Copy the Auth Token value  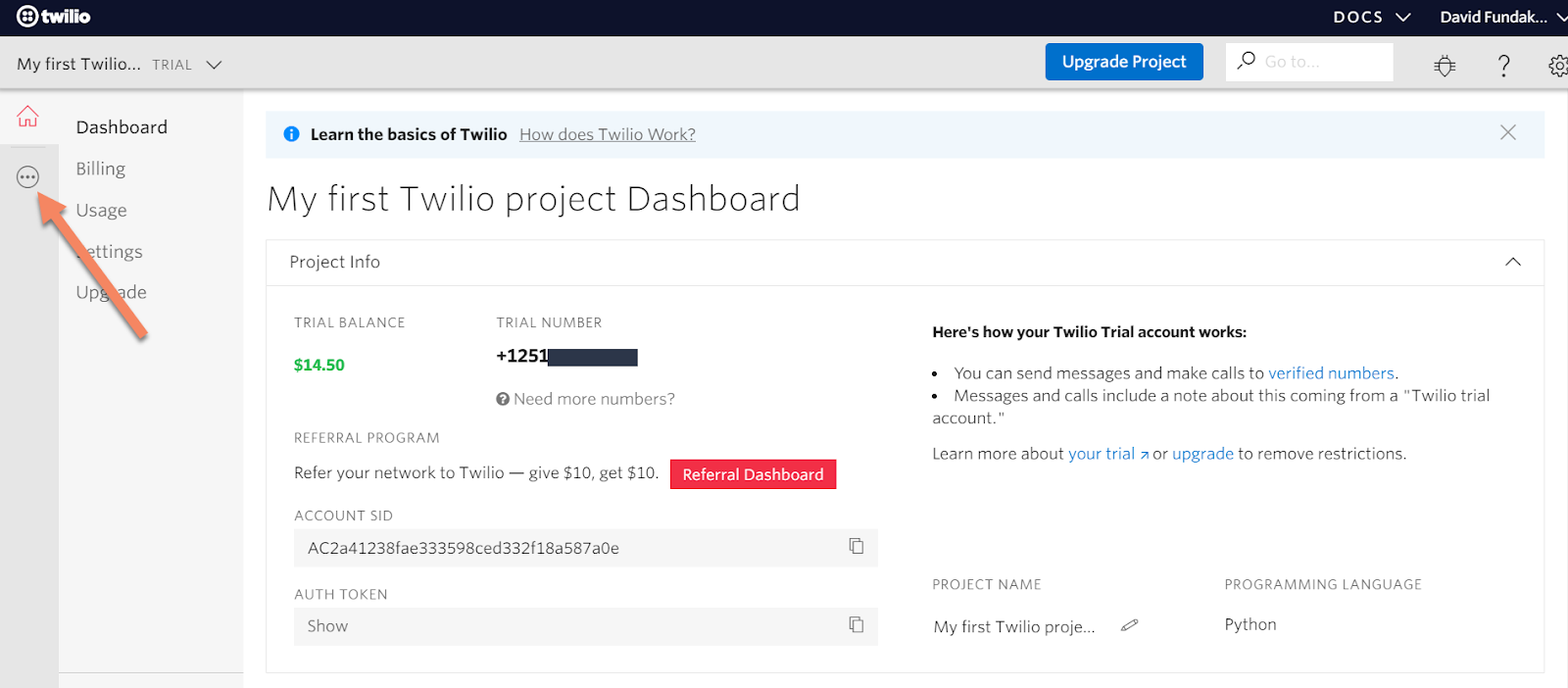[856, 624]
